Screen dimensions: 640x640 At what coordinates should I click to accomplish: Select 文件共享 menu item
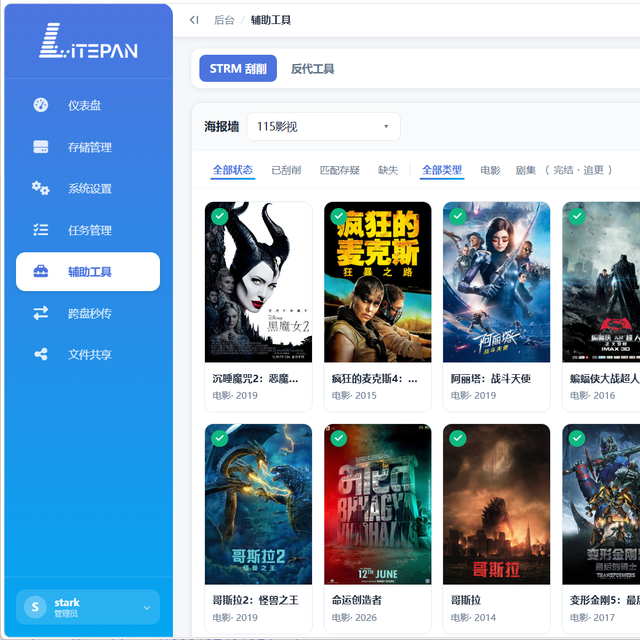coord(88,354)
